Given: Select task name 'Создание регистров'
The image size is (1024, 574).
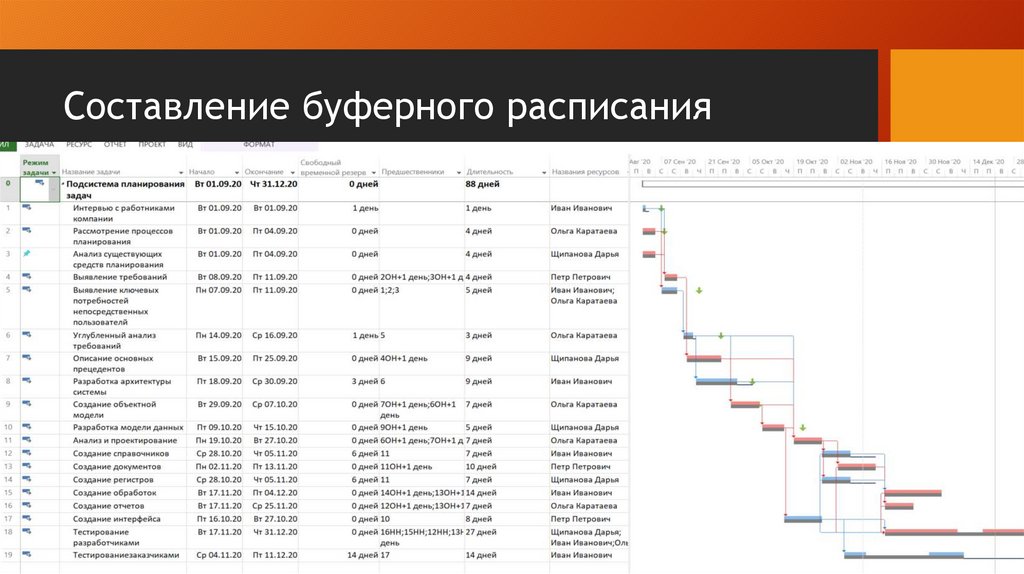Looking at the screenshot, I should [x=113, y=479].
